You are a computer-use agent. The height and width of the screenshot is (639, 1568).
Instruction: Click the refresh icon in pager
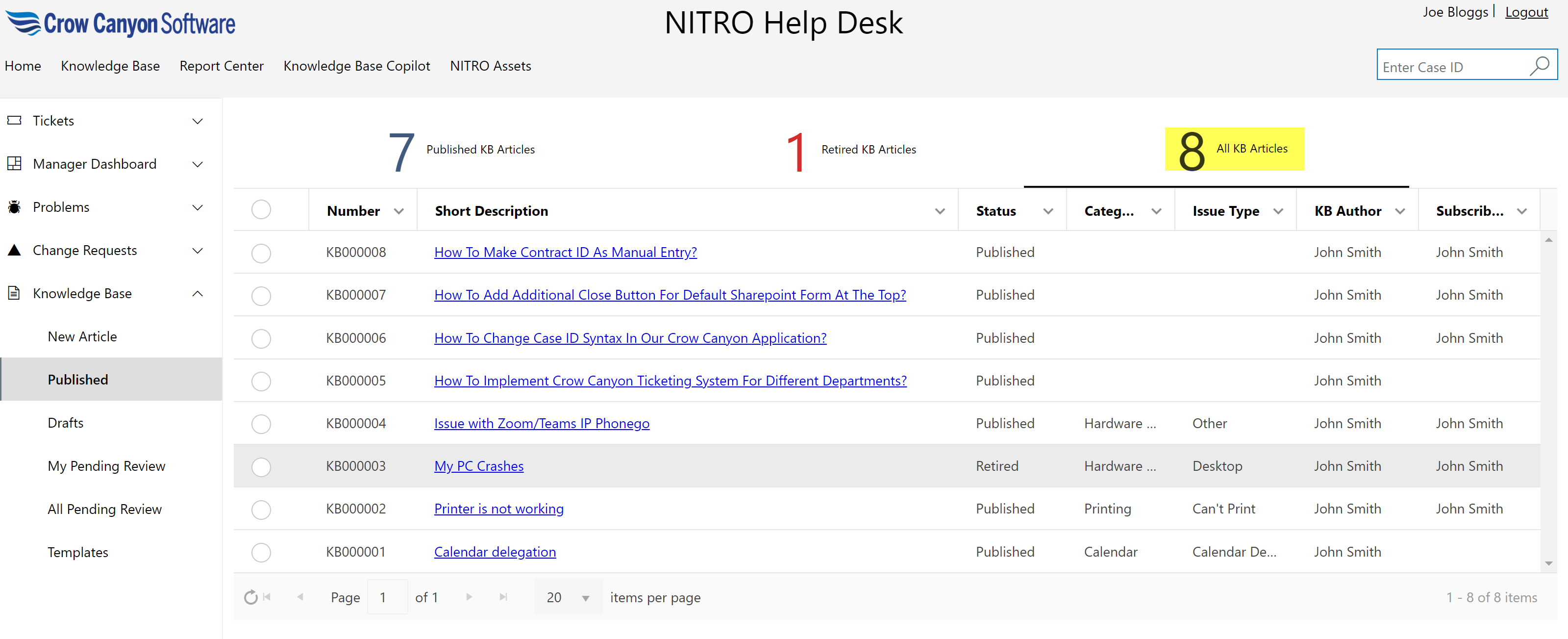click(250, 598)
